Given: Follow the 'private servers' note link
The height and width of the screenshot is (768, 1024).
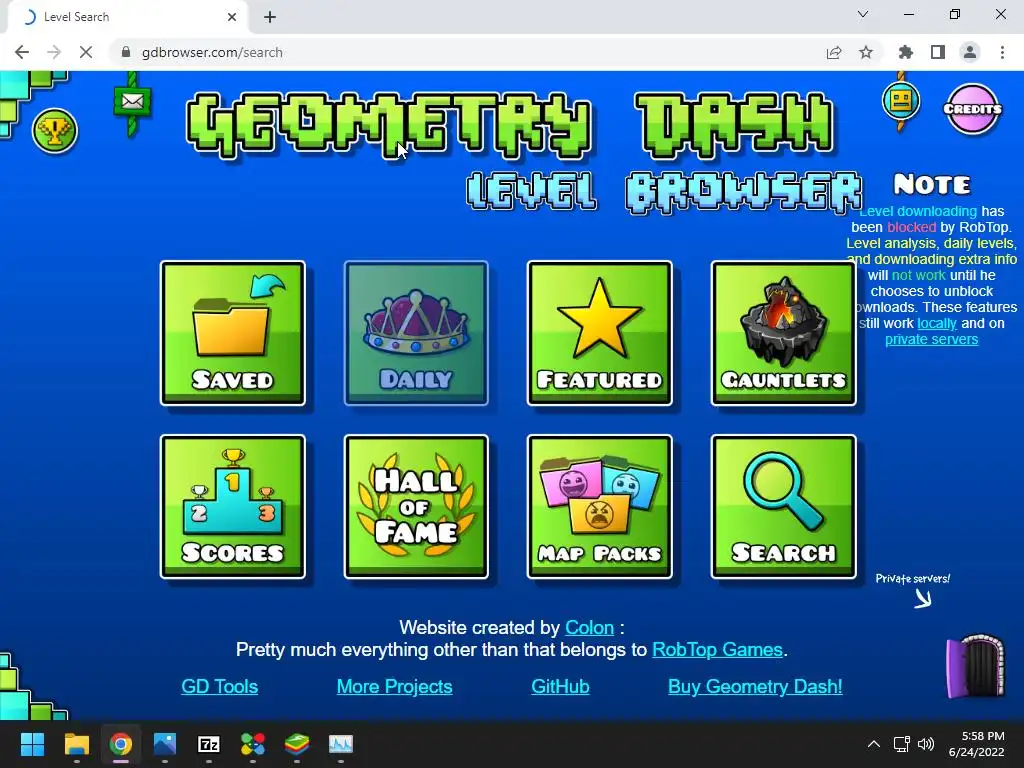Looking at the screenshot, I should 931,340.
